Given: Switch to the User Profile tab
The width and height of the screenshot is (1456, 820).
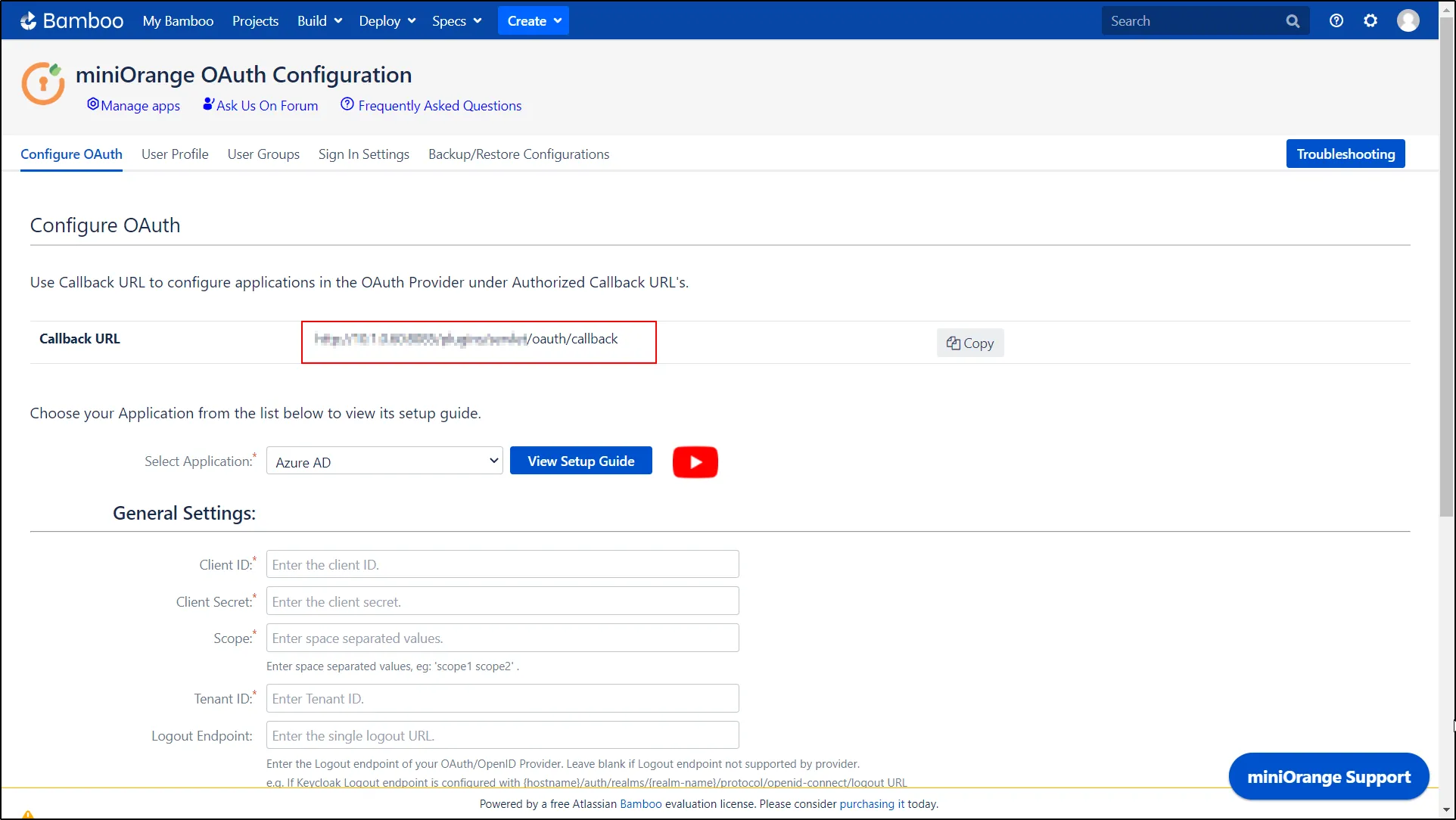Looking at the screenshot, I should [174, 153].
